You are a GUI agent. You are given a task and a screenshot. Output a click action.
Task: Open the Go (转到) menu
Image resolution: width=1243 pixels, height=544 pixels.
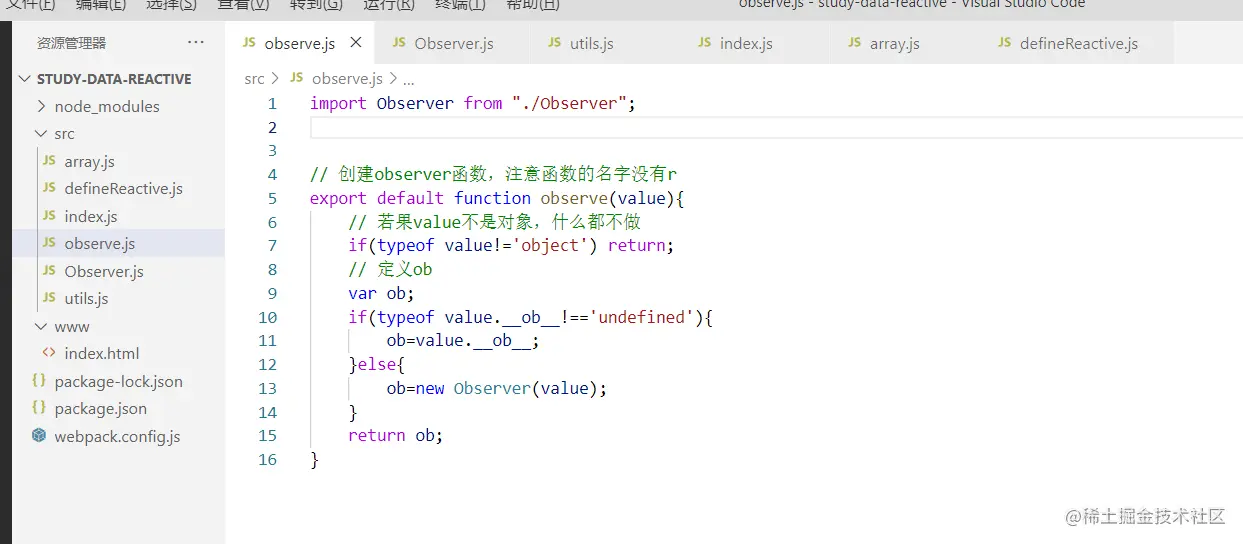tap(316, 5)
